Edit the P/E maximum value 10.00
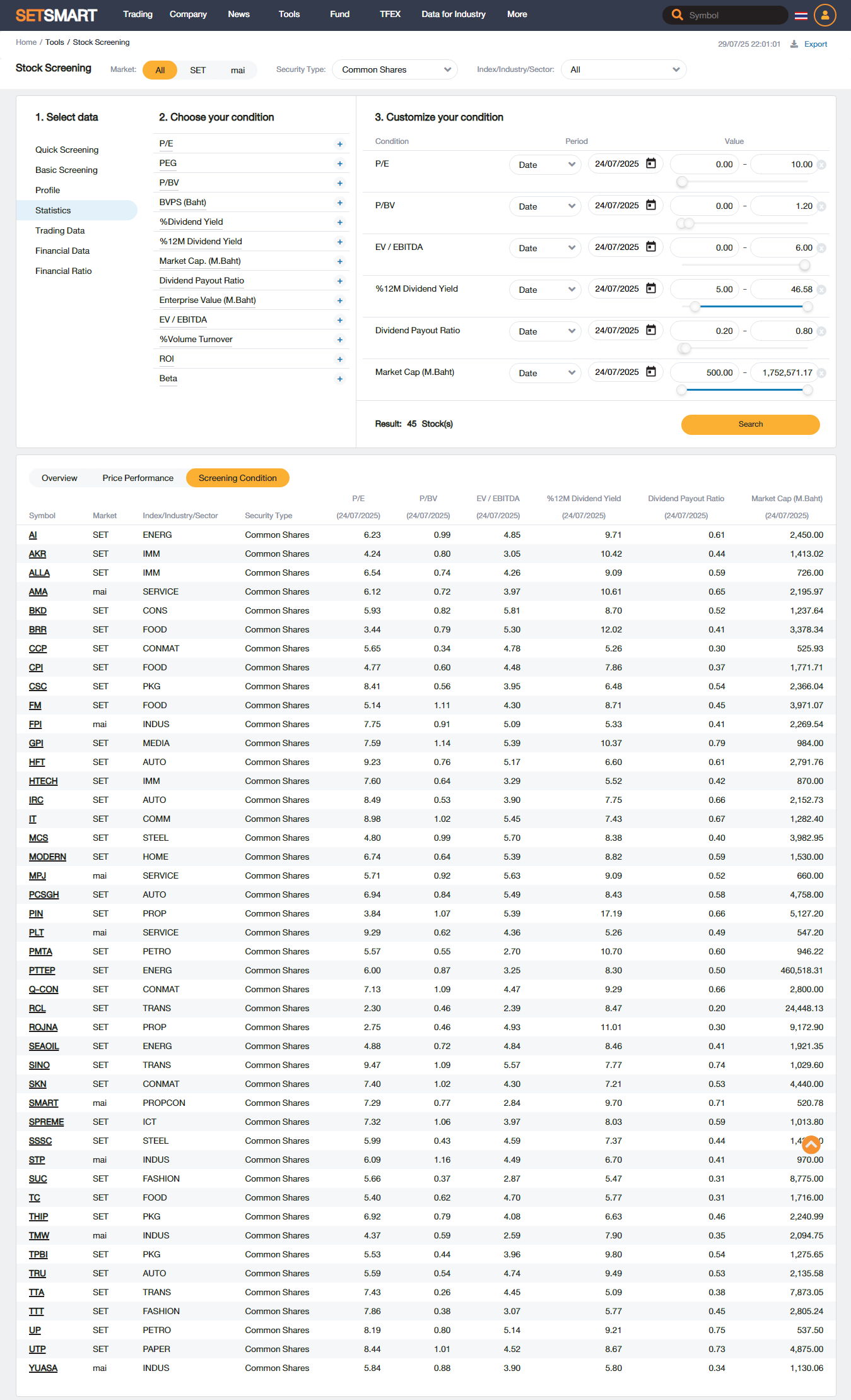The image size is (851, 1400). point(785,165)
